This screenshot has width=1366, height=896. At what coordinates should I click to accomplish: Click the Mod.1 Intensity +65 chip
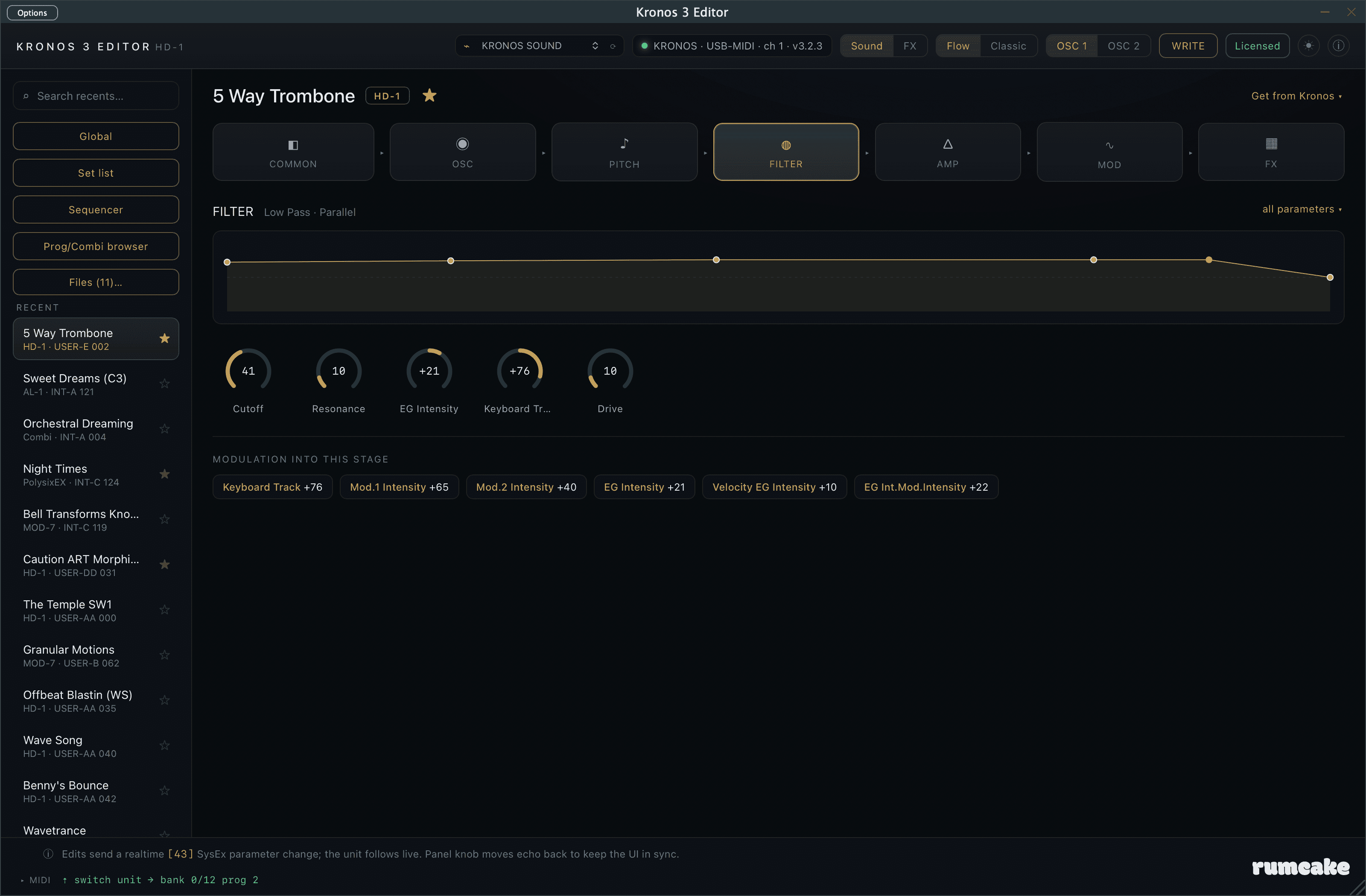click(x=399, y=487)
